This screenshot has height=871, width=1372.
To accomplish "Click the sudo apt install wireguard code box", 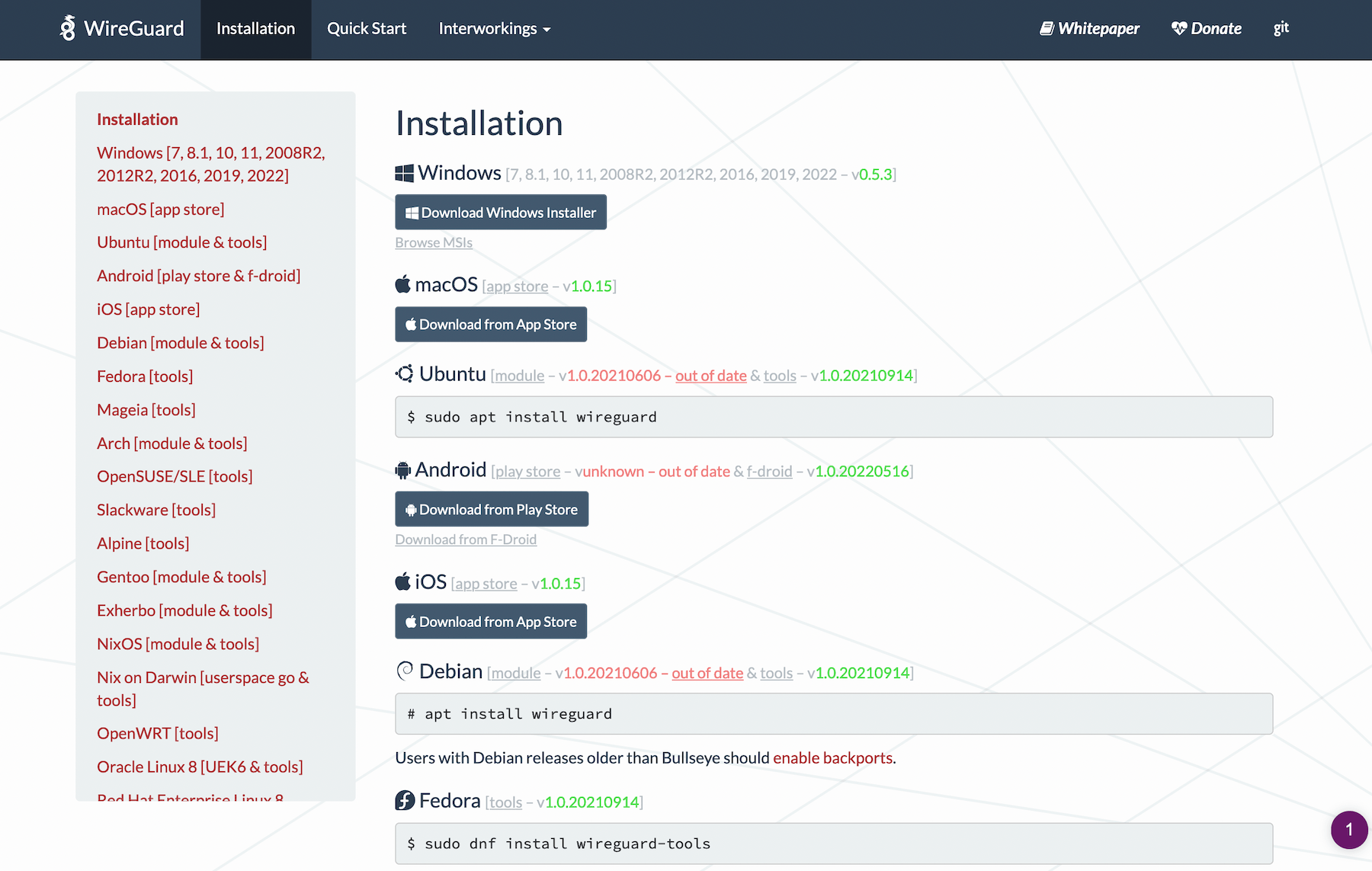I will [834, 417].
